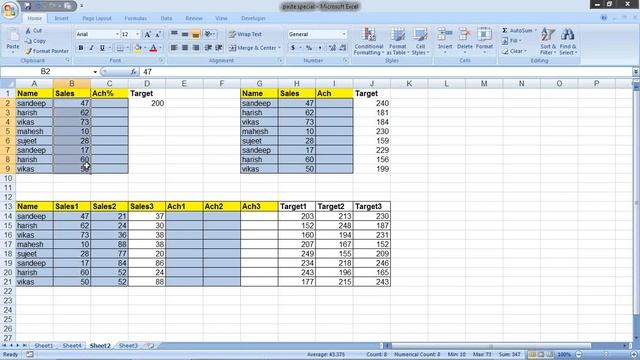Open the Review ribbon tab

tap(194, 18)
